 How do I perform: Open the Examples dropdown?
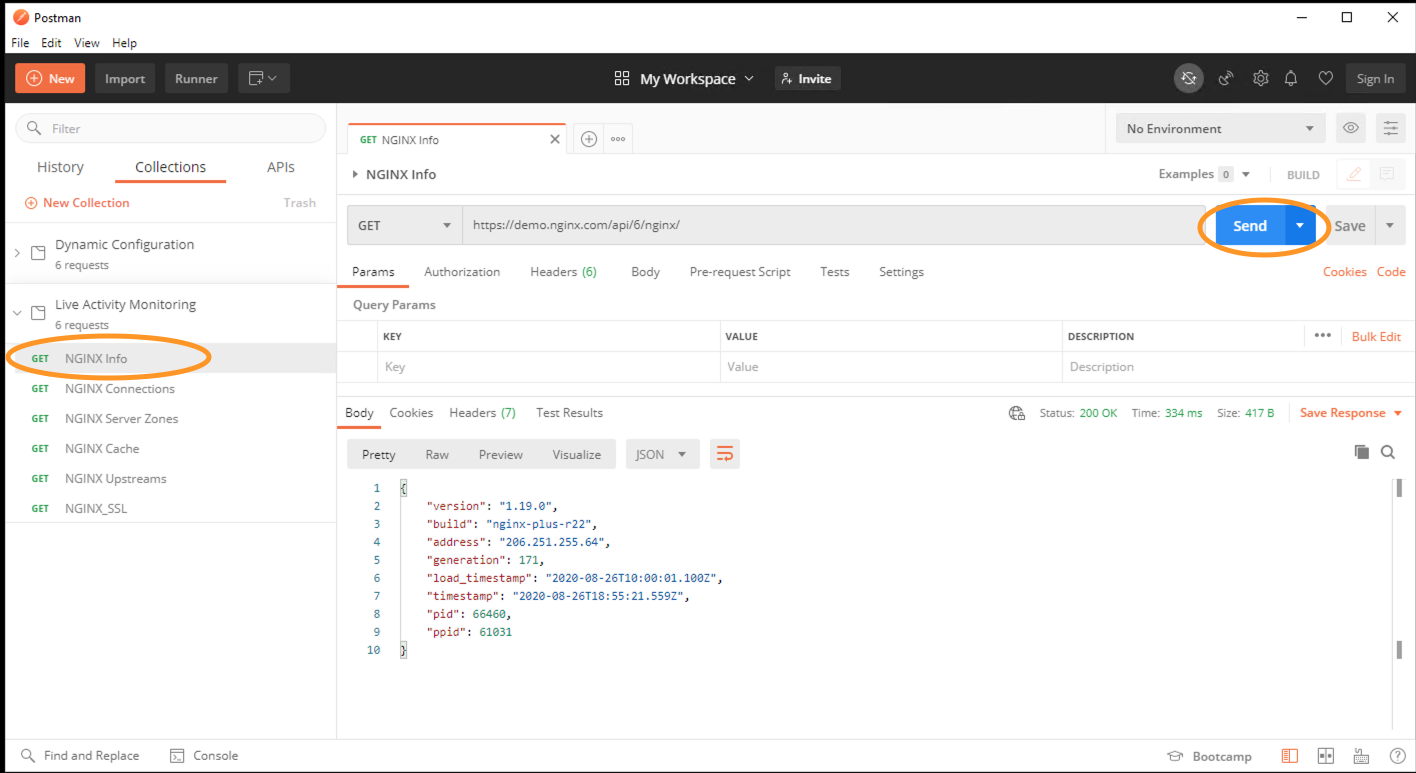1204,174
